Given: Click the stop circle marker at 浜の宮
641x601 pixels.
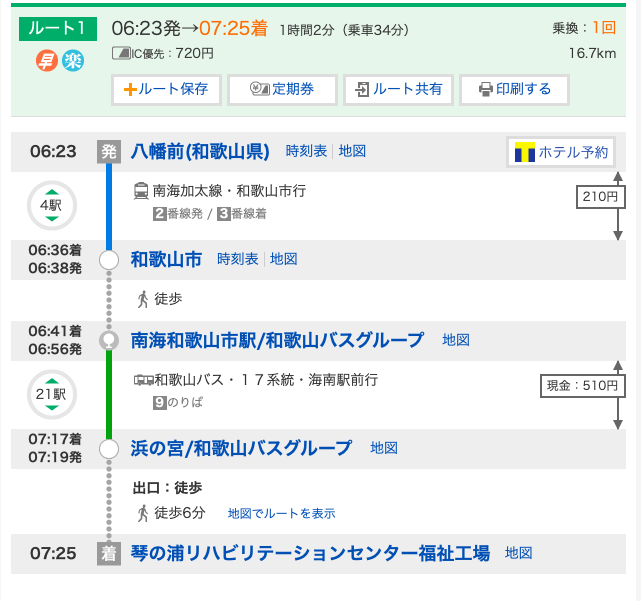Looking at the screenshot, I should pyautogui.click(x=109, y=449).
